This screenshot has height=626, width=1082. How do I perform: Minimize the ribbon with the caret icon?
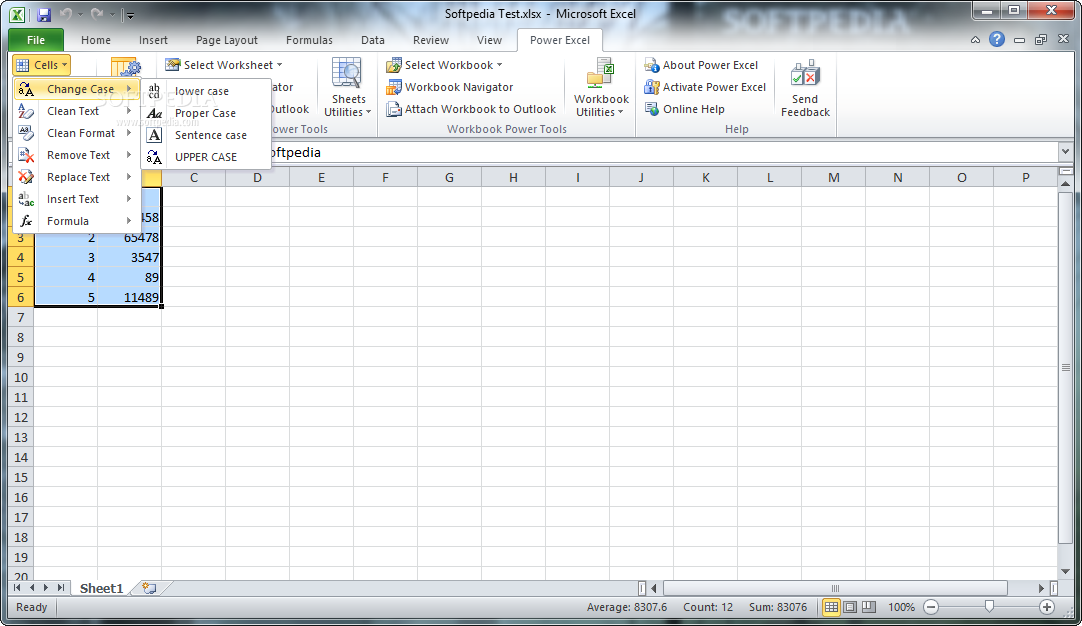pyautogui.click(x=975, y=40)
